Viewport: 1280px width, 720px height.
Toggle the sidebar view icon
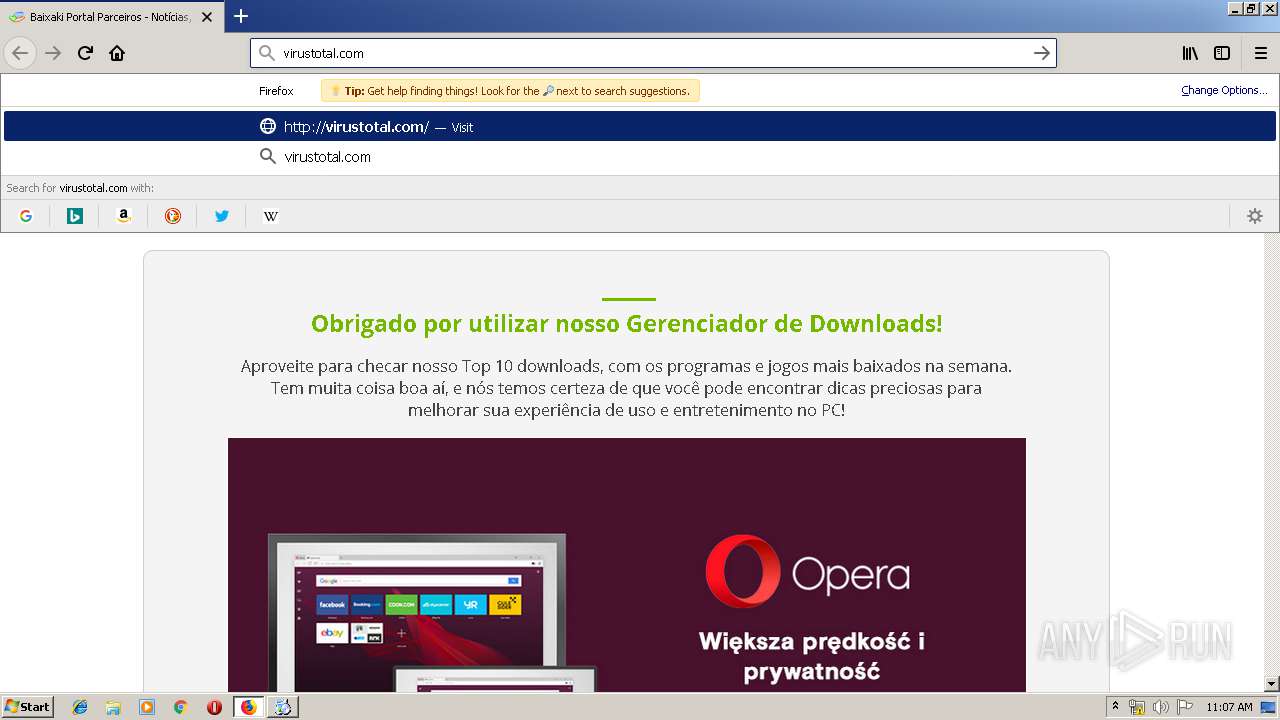click(x=1222, y=53)
